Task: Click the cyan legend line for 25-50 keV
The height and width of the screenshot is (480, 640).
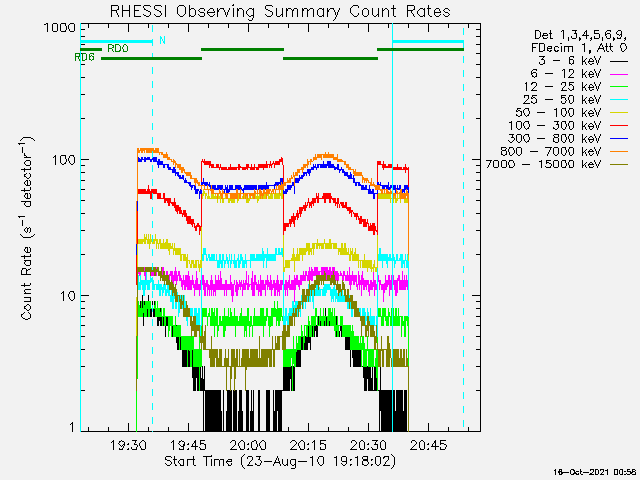Action: [x=619, y=100]
